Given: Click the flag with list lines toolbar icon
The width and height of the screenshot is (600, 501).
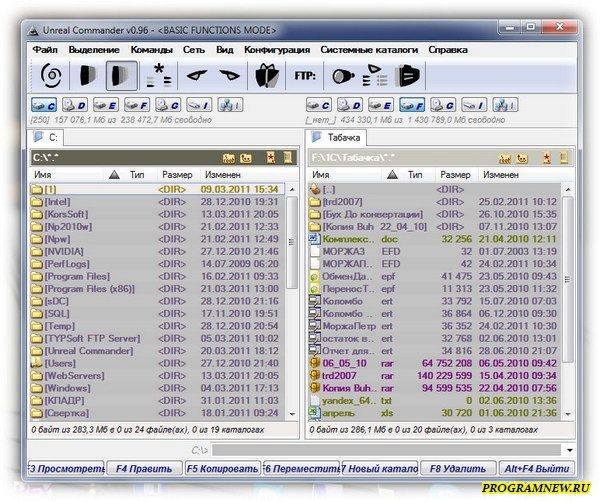Looking at the screenshot, I should pos(375,75).
